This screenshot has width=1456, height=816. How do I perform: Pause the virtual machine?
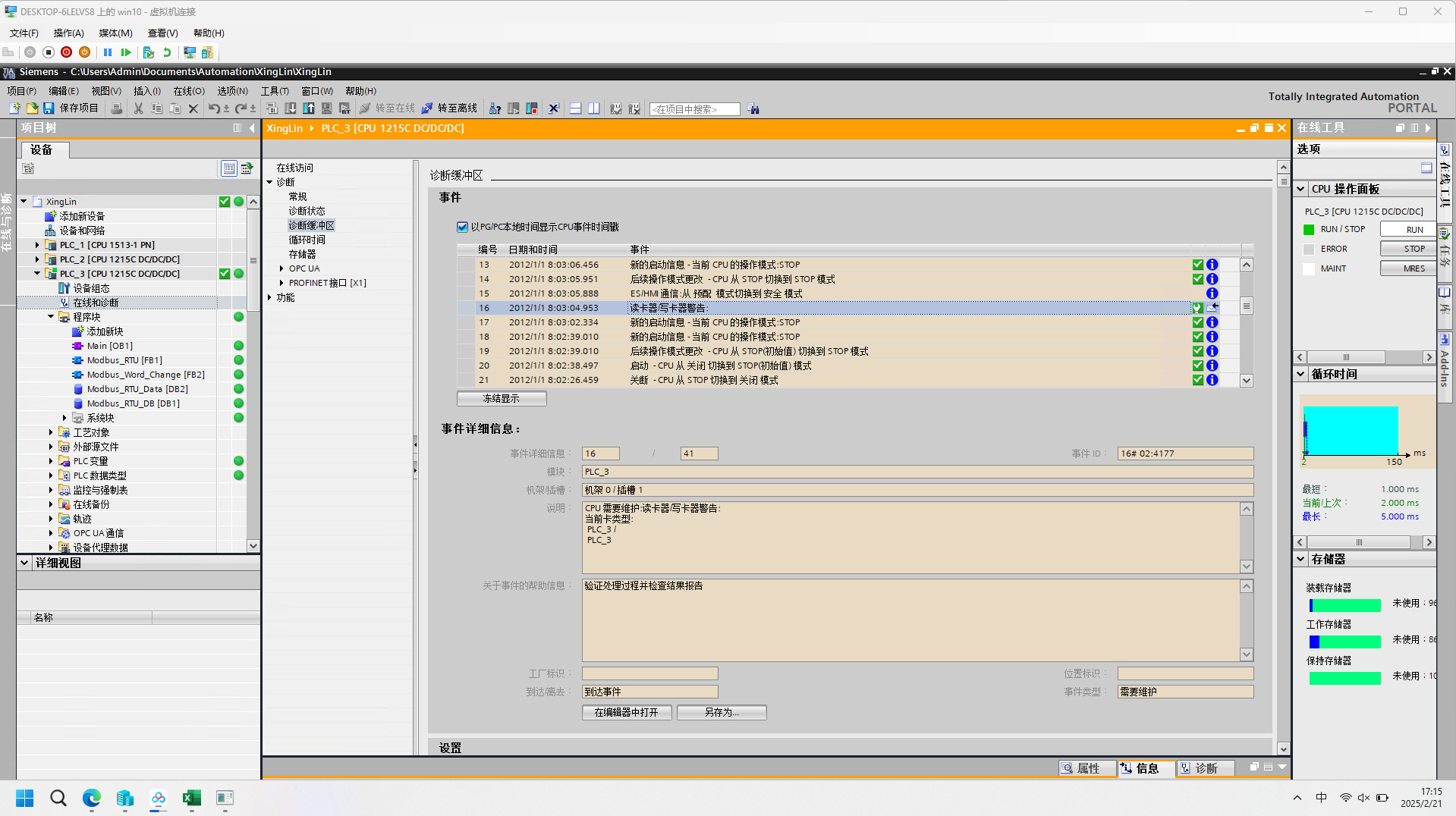tap(108, 52)
